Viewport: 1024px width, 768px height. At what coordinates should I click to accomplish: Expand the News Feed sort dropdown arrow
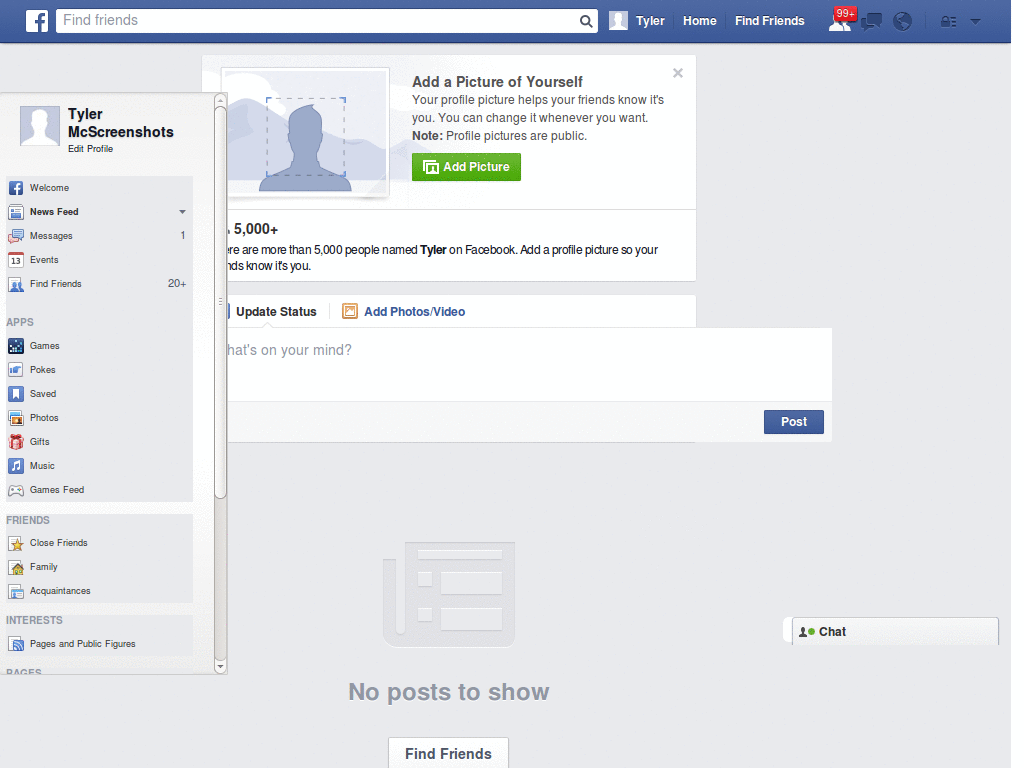pyautogui.click(x=183, y=212)
